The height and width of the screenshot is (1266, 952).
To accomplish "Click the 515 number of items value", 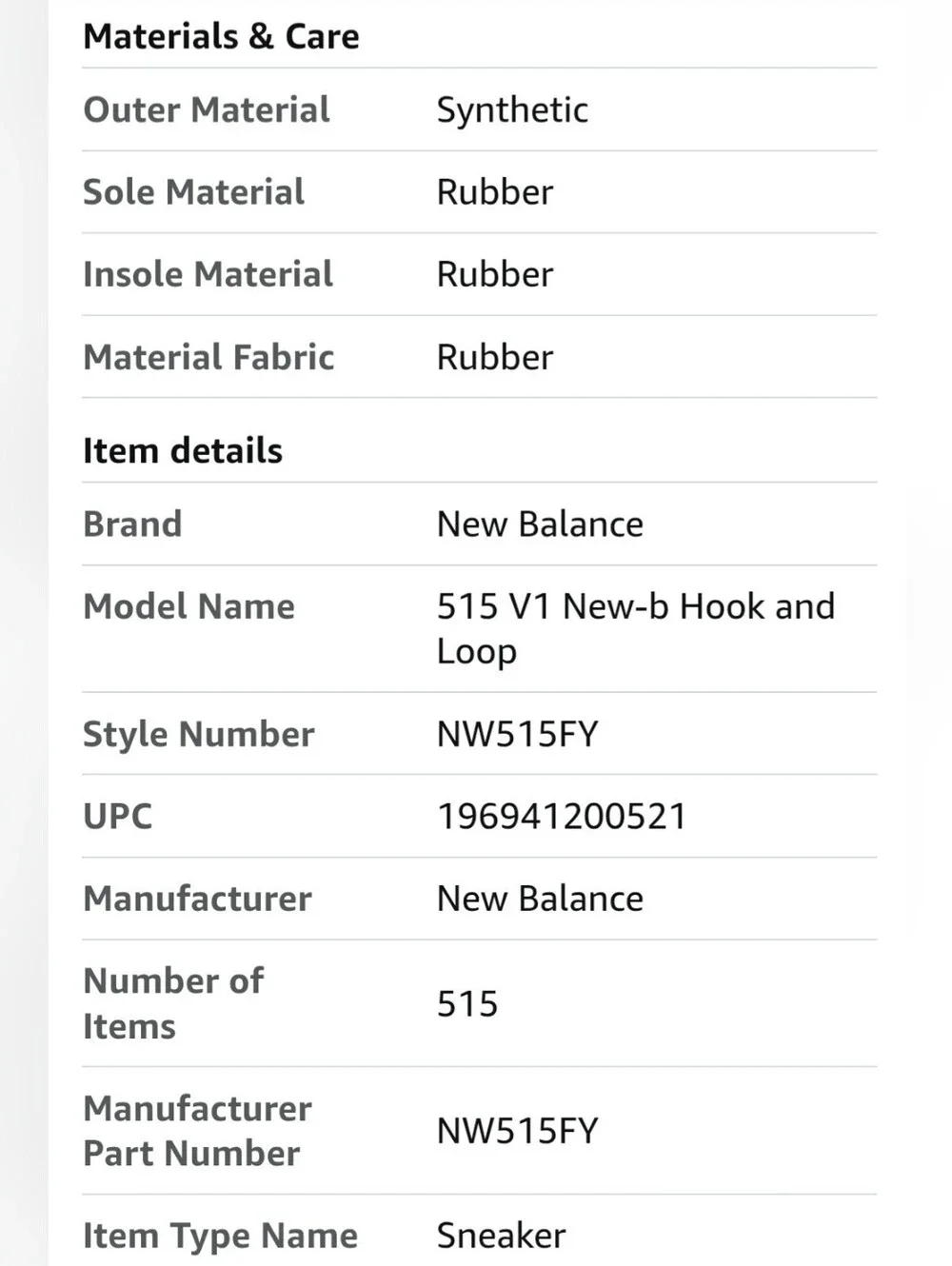I will (467, 1004).
